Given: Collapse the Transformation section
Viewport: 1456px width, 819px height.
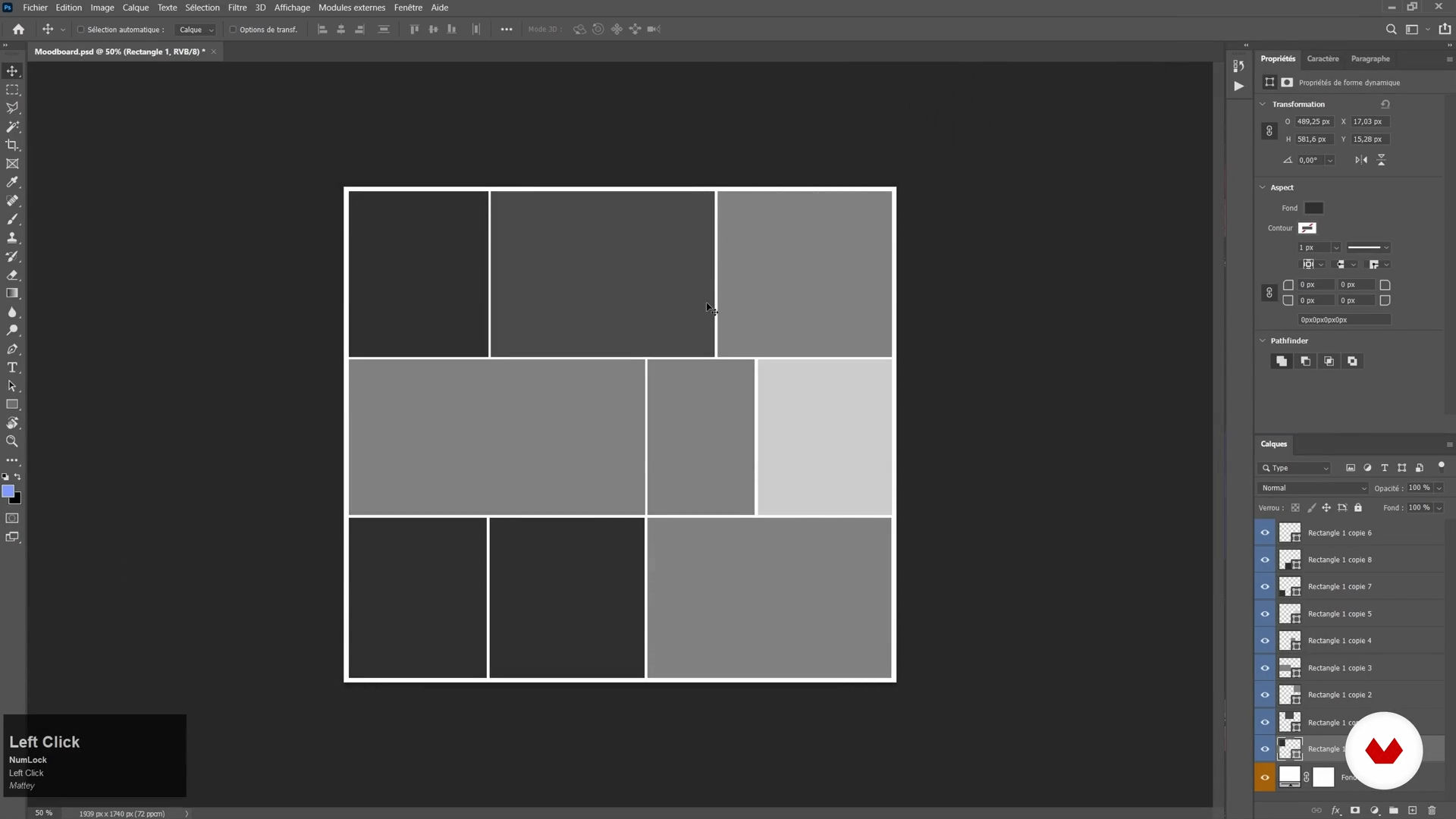Looking at the screenshot, I should (x=1263, y=104).
